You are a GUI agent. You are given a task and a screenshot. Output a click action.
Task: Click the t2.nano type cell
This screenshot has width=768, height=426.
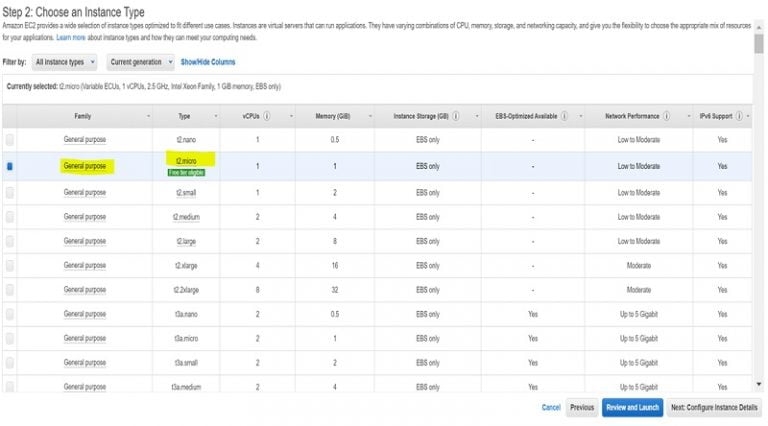186,140
